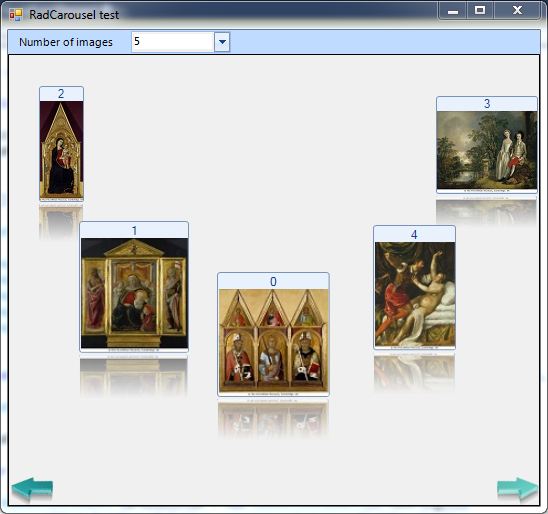Select Madonna painting under item 2
Image resolution: width=548 pixels, height=514 pixels.
pyautogui.click(x=62, y=150)
